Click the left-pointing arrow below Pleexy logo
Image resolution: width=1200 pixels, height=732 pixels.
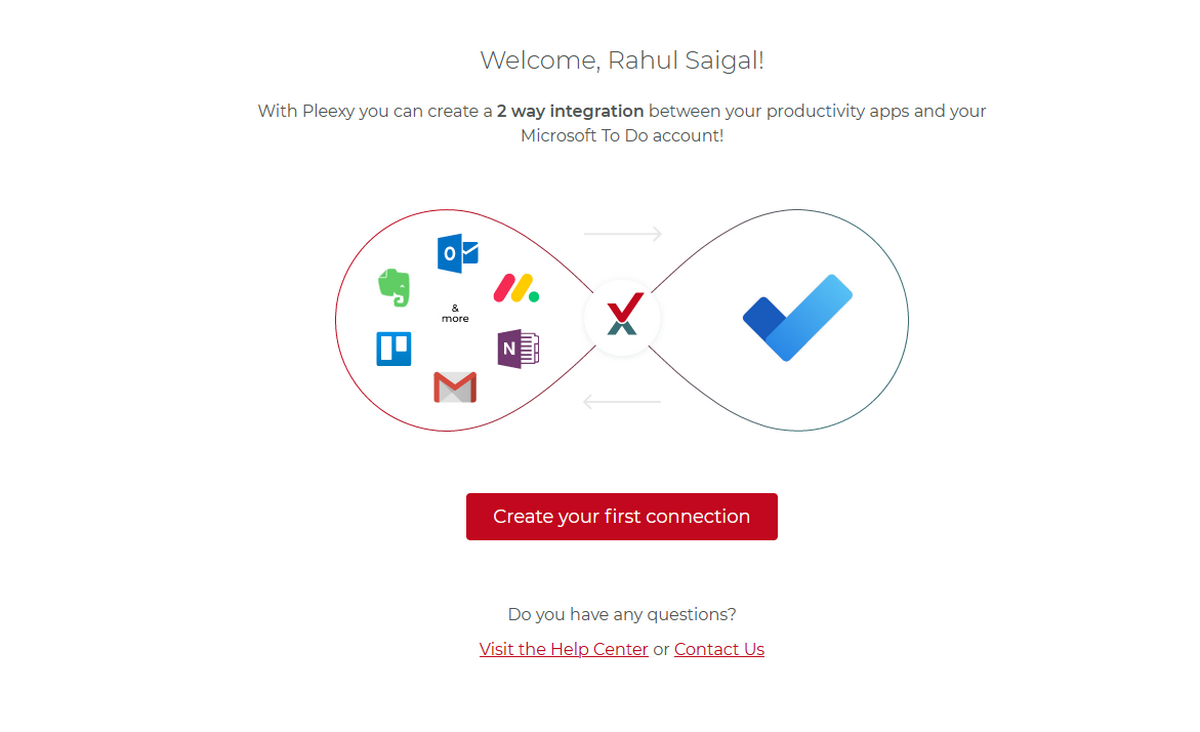(x=622, y=402)
